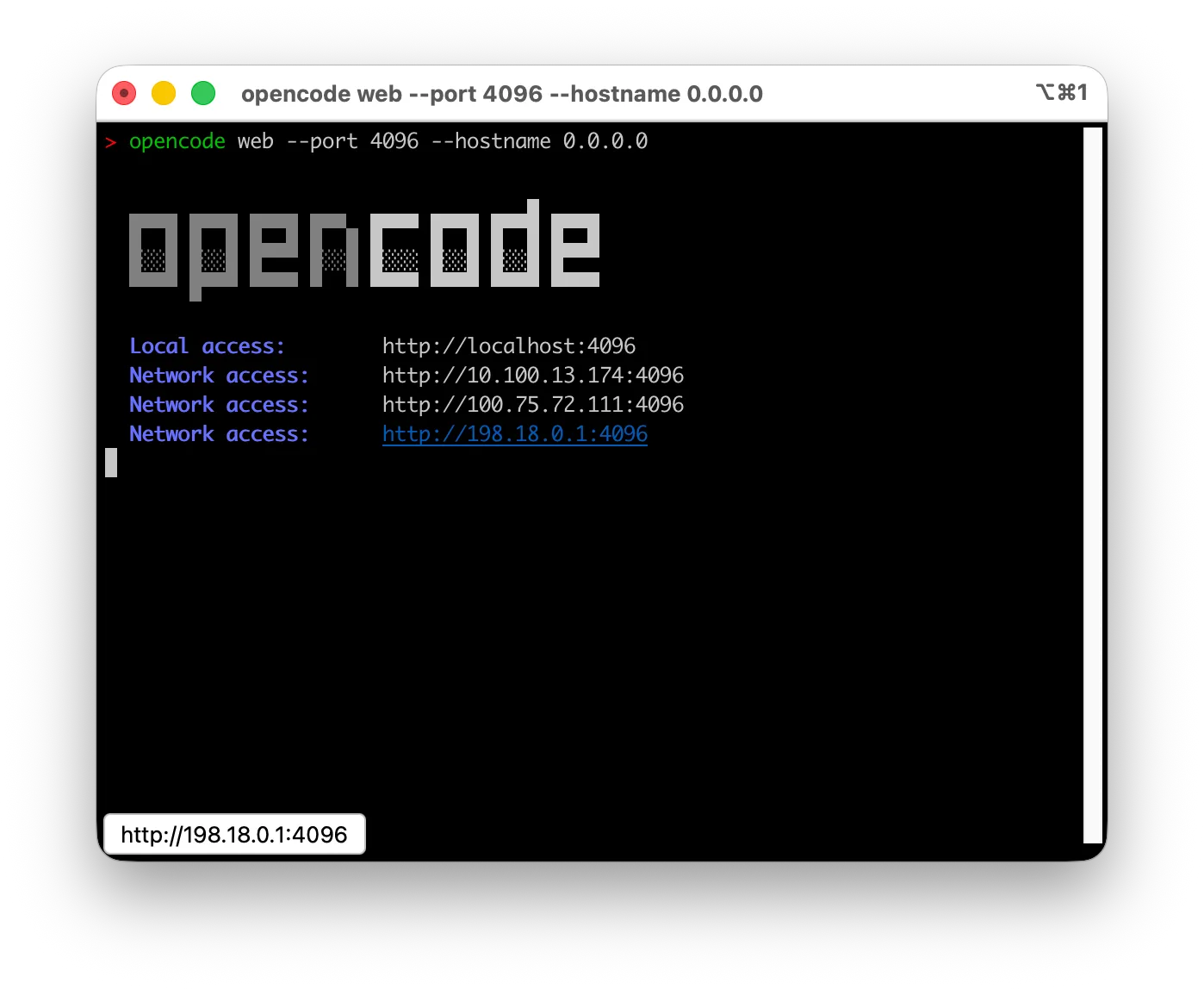The width and height of the screenshot is (1204, 989).
Task: Click the green 'opencode' command word
Action: click(177, 141)
